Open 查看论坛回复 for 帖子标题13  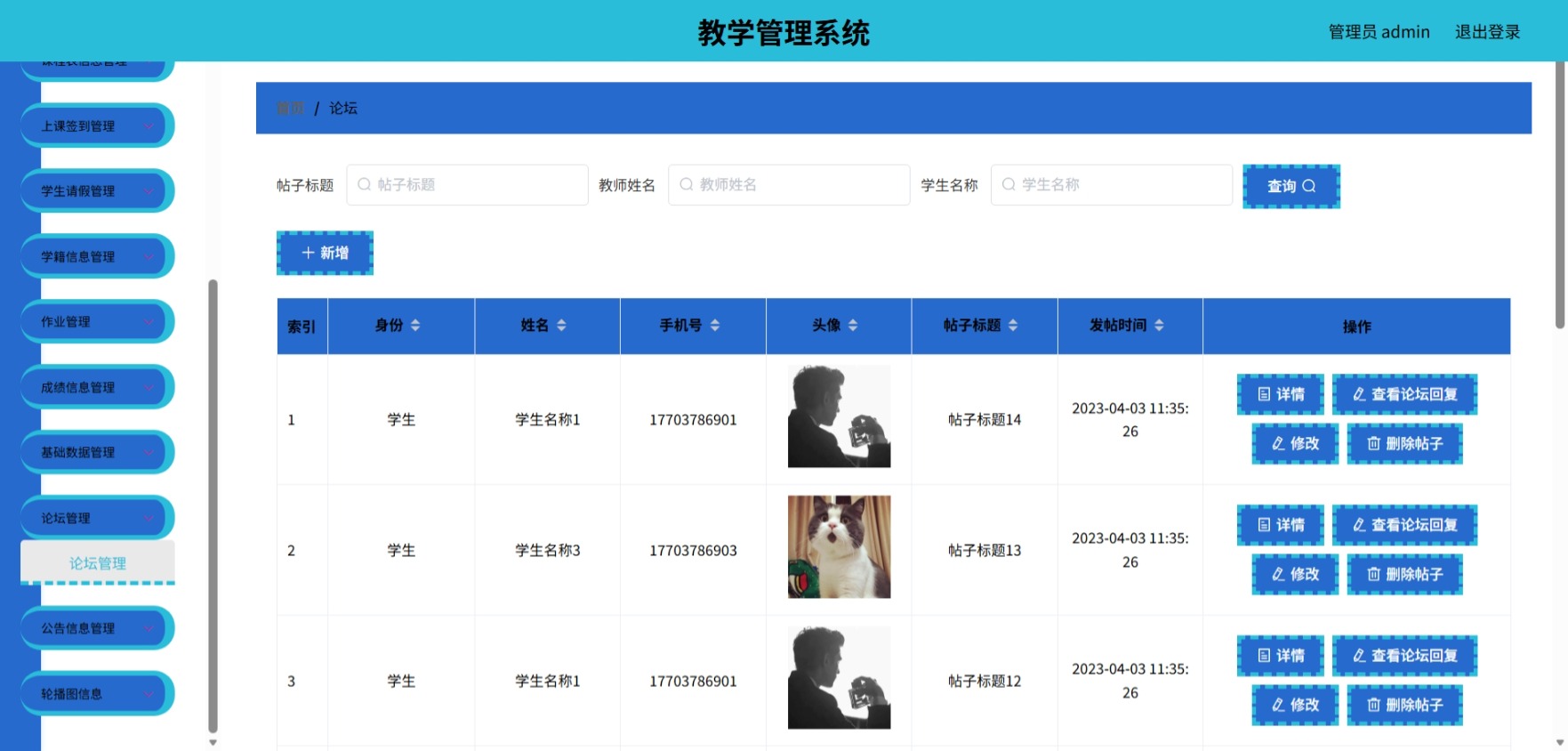1404,525
